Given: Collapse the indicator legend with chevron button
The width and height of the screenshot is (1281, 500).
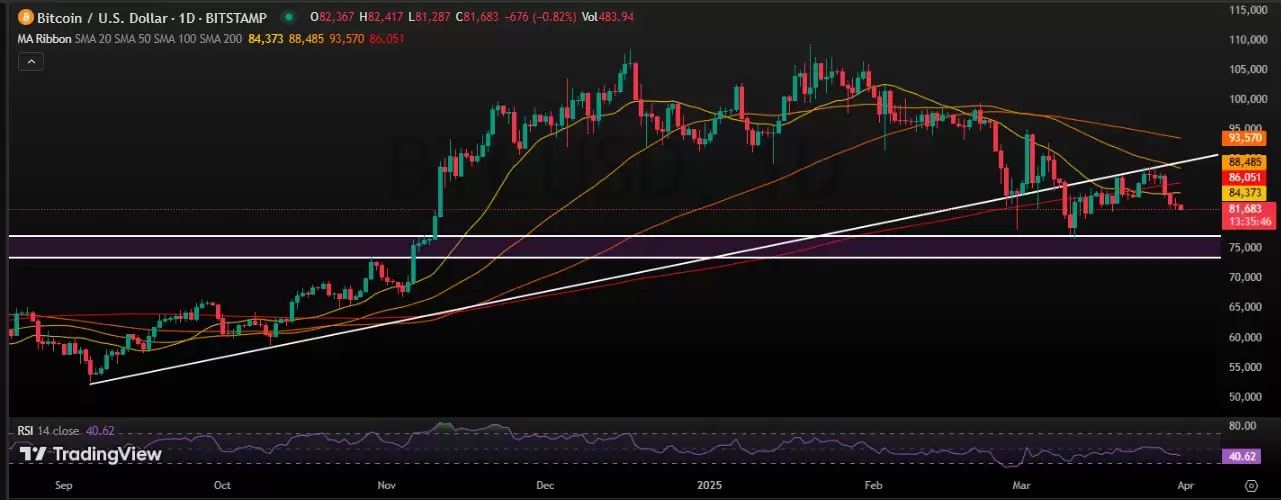Looking at the screenshot, I should 30,62.
